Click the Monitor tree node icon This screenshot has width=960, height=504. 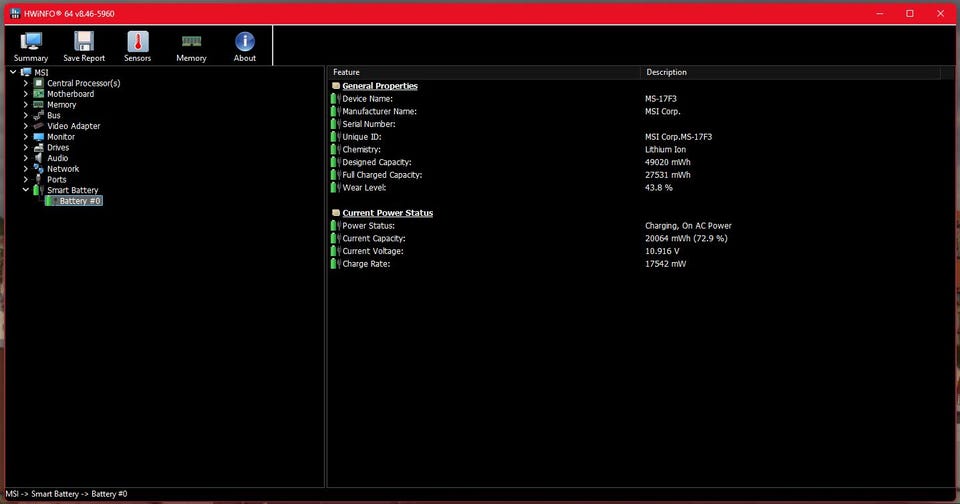pyautogui.click(x=39, y=137)
